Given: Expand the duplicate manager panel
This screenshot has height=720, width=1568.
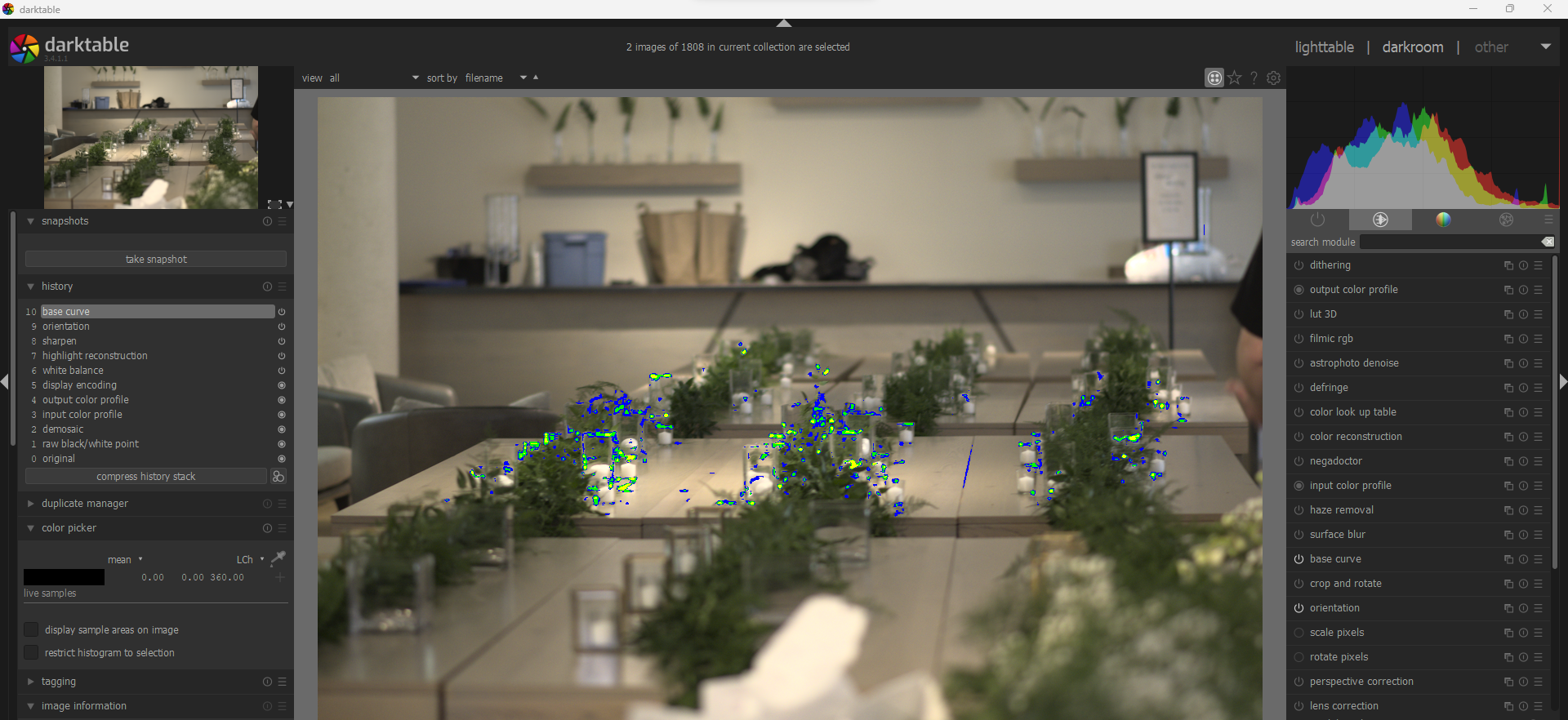Looking at the screenshot, I should tap(30, 504).
